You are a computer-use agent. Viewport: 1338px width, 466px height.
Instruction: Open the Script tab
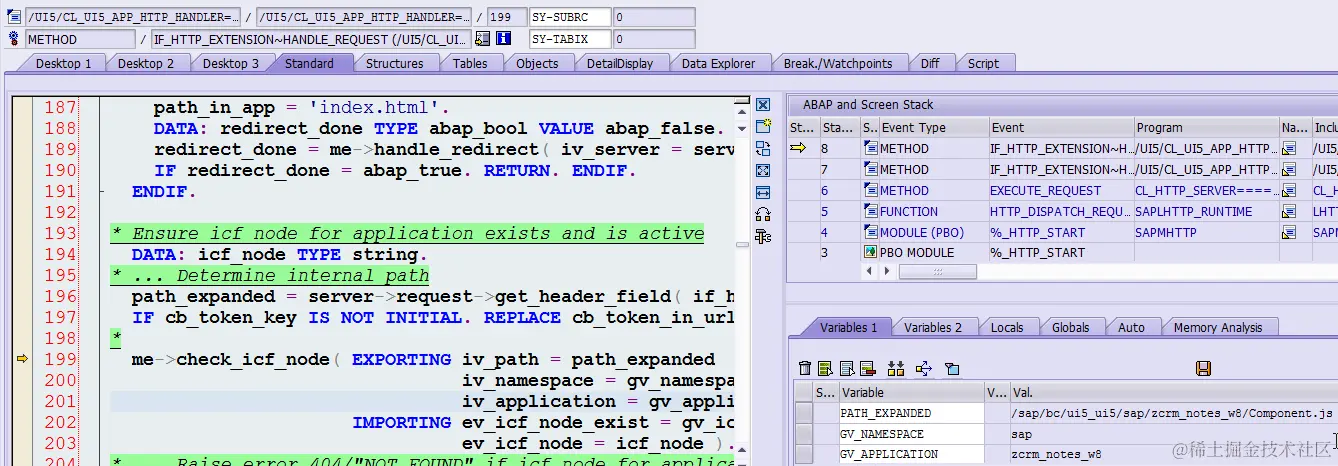click(983, 64)
